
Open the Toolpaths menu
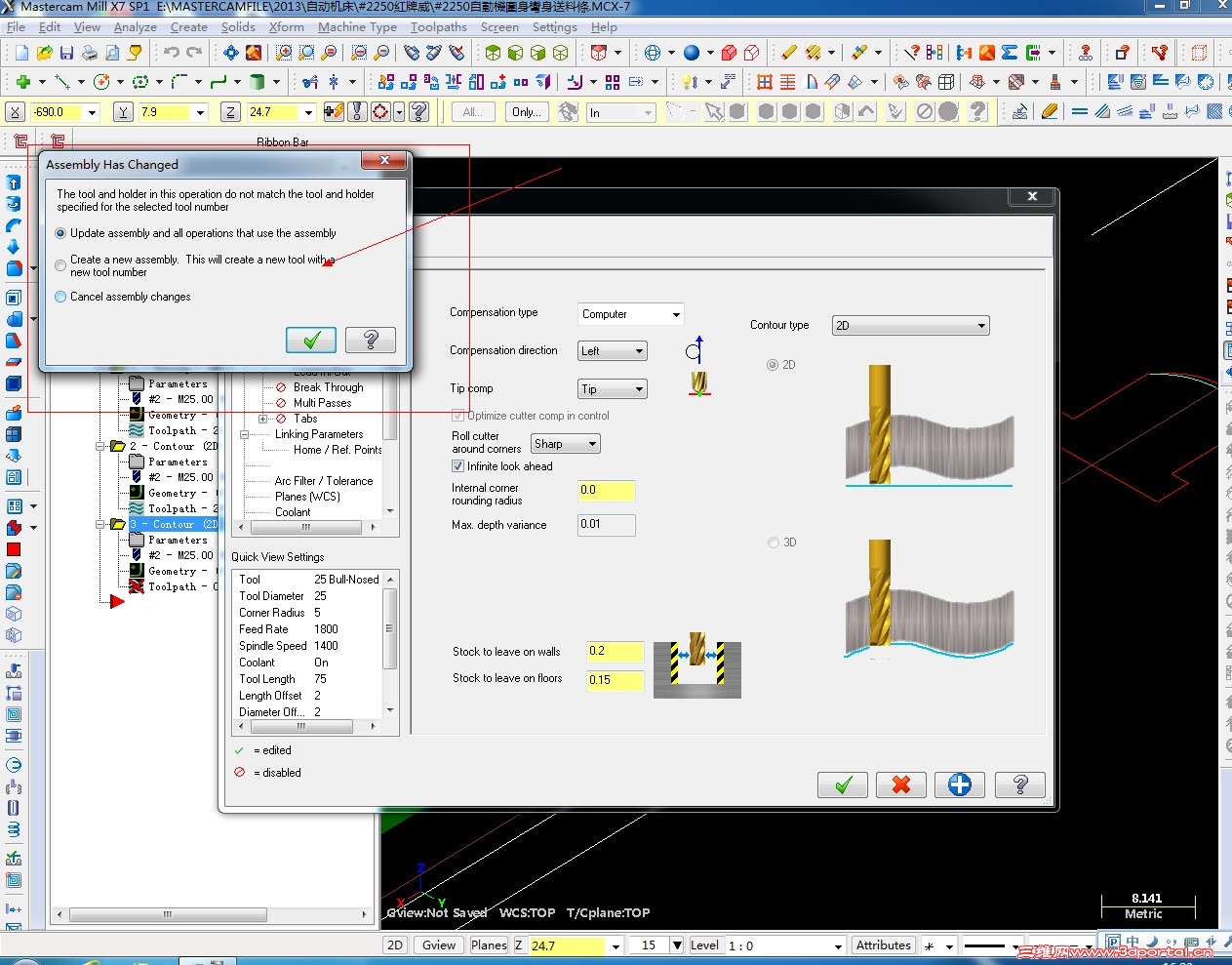coord(439,27)
